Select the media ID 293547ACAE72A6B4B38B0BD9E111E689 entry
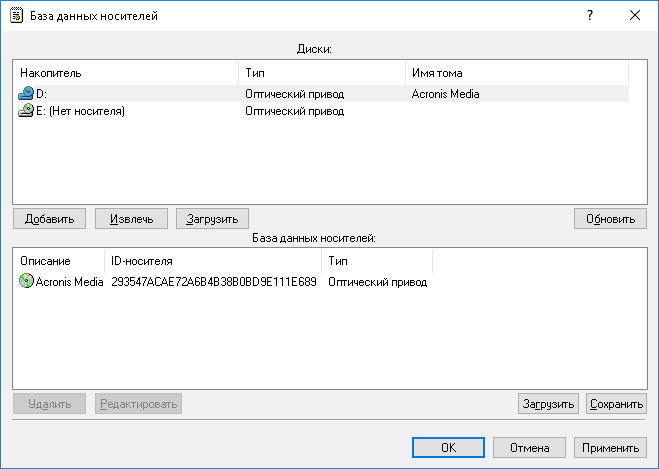659x469 pixels. (x=213, y=282)
